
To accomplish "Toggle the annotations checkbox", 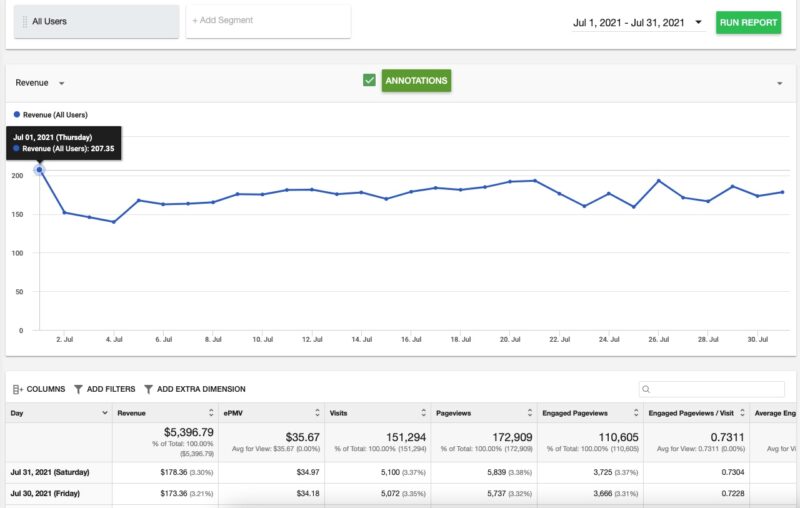I will [369, 80].
